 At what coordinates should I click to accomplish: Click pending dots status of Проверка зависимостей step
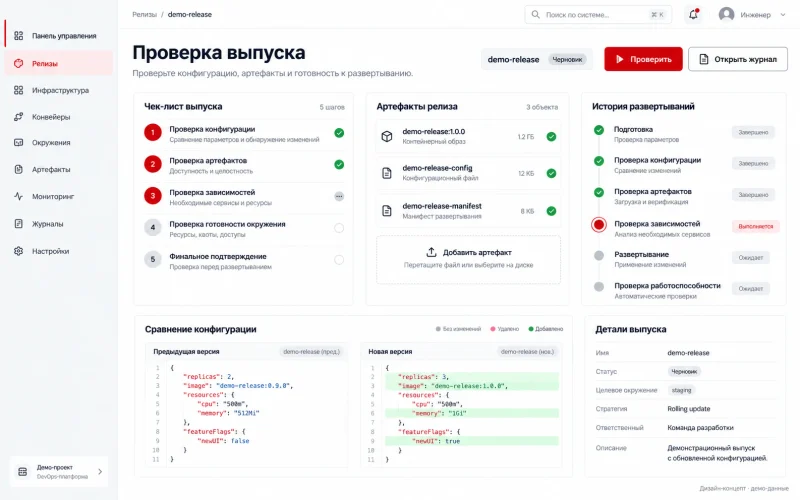click(339, 196)
